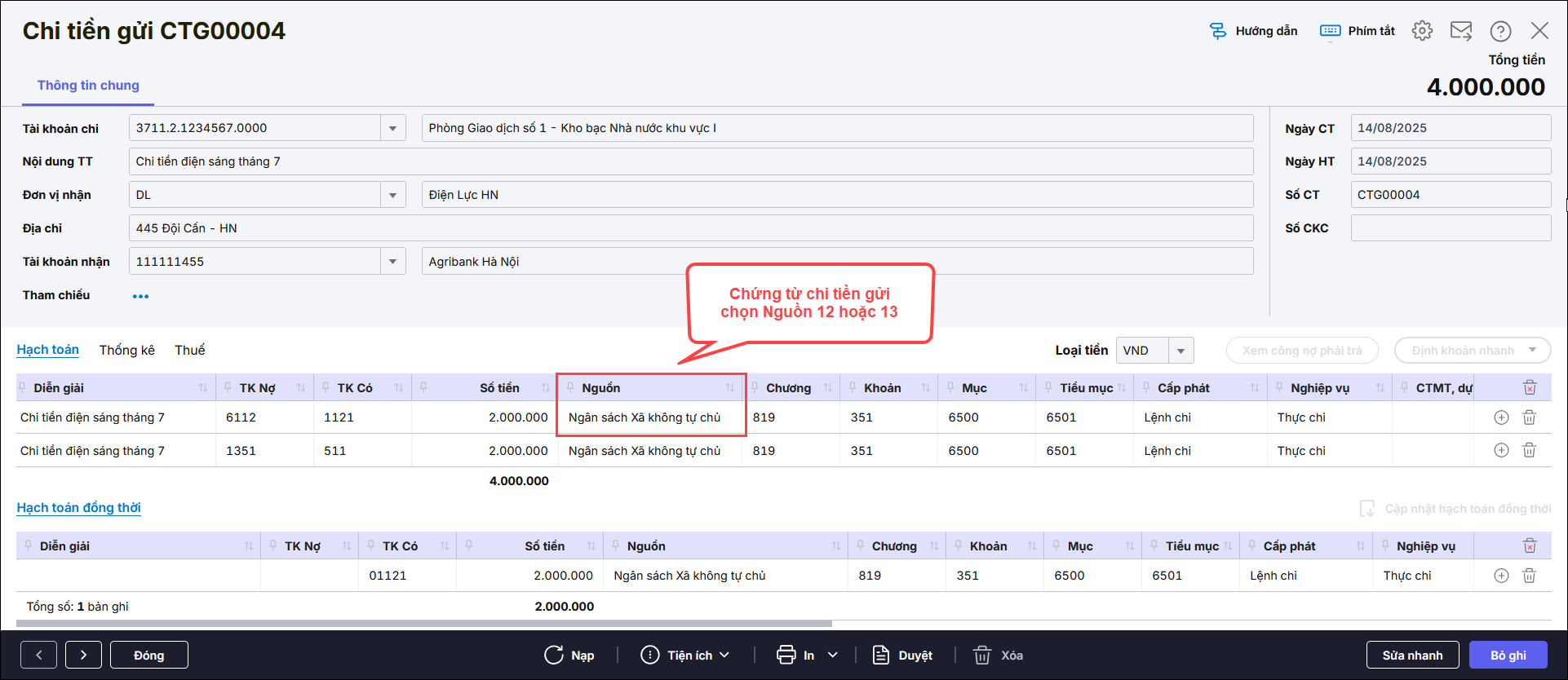Image resolution: width=1568 pixels, height=680 pixels.
Task: Click the envelope send-mail icon
Action: (1460, 31)
